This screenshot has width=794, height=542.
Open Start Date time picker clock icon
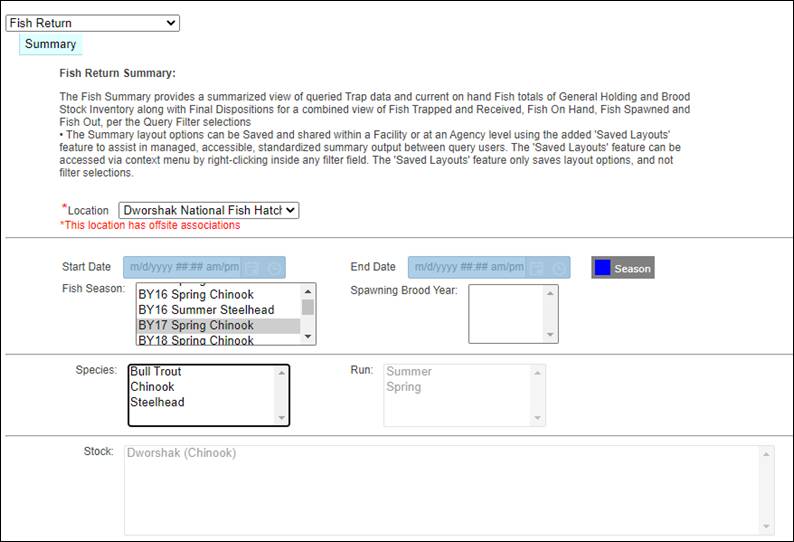(274, 268)
